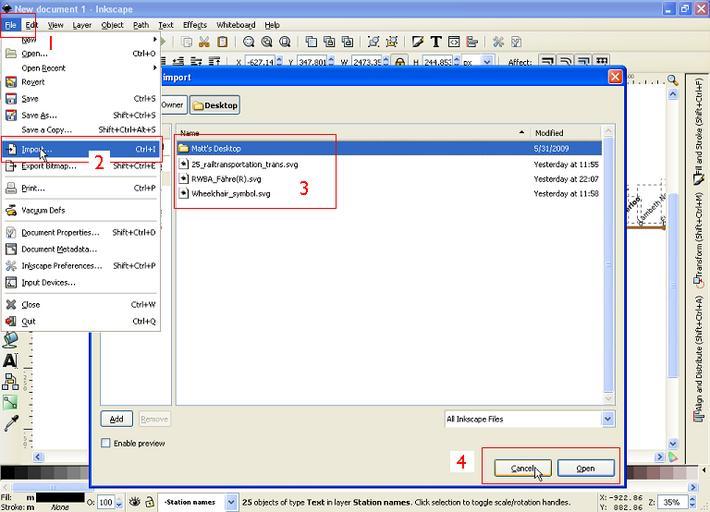The height and width of the screenshot is (512, 710).
Task: Click the Zoom to fit drawing icon
Action: point(267,42)
